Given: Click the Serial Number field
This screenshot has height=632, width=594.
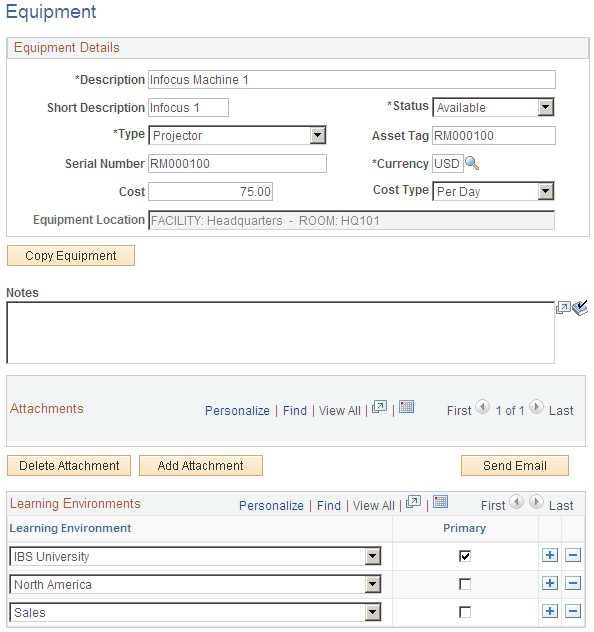Looking at the screenshot, I should 237,164.
